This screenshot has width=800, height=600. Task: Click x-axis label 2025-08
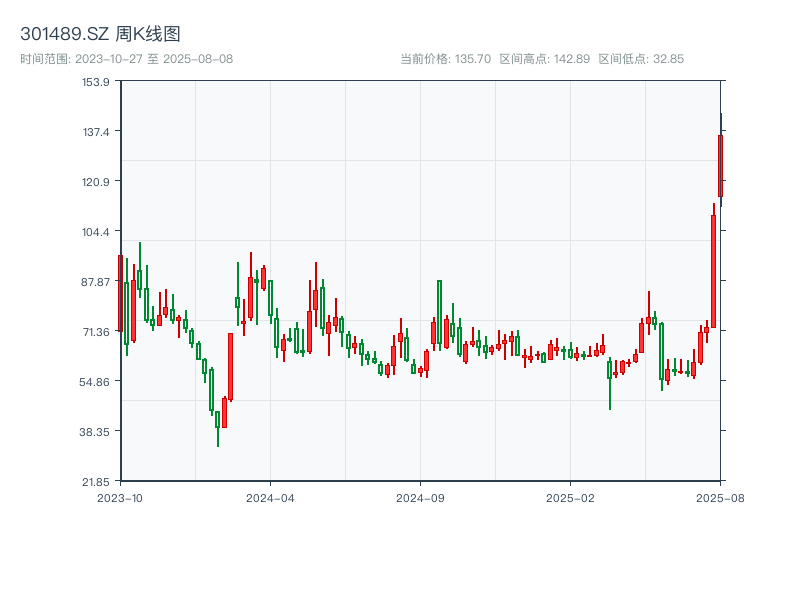coord(720,498)
